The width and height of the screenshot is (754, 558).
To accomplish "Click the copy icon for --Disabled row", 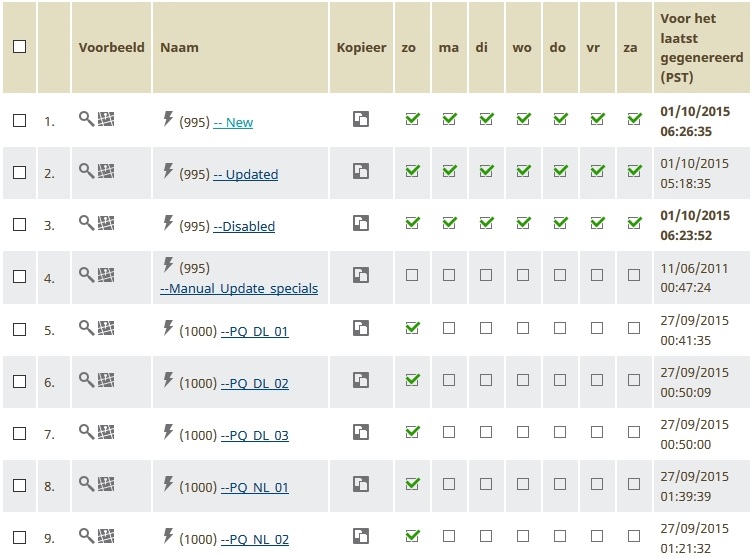I will (361, 223).
